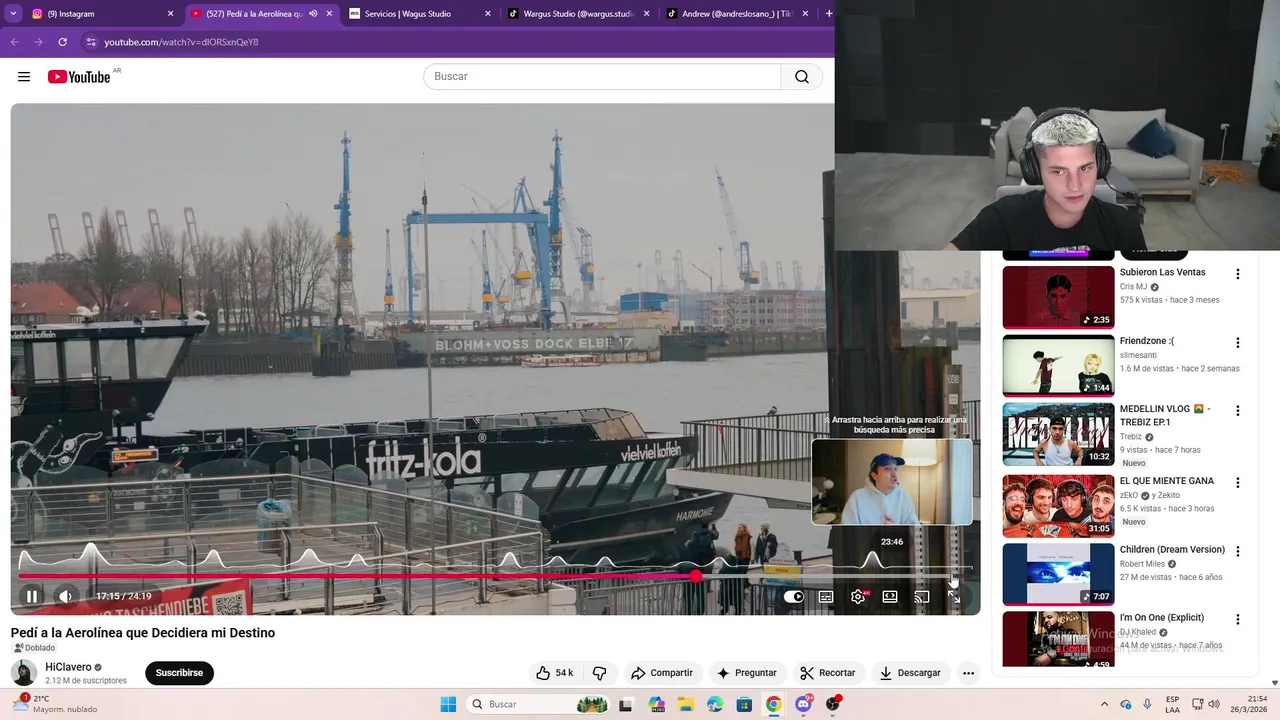Open the YouTube hamburger guide menu
1280x720 pixels.
(24, 77)
